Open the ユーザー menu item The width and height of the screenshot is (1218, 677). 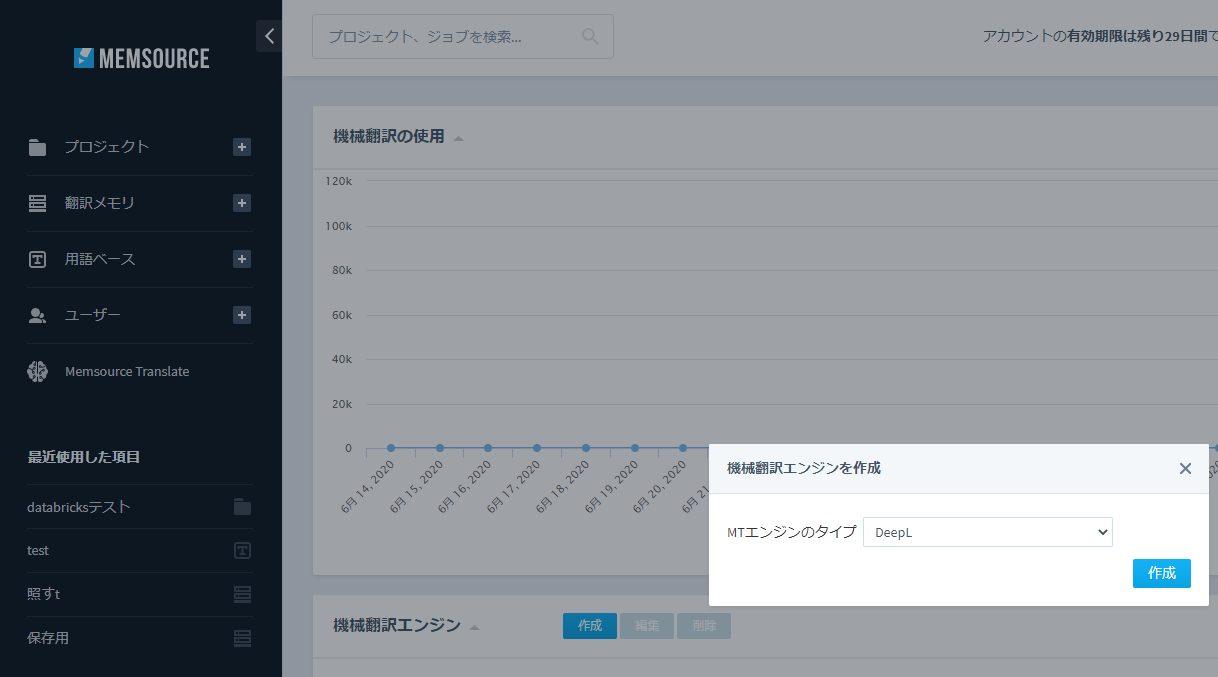[93, 315]
